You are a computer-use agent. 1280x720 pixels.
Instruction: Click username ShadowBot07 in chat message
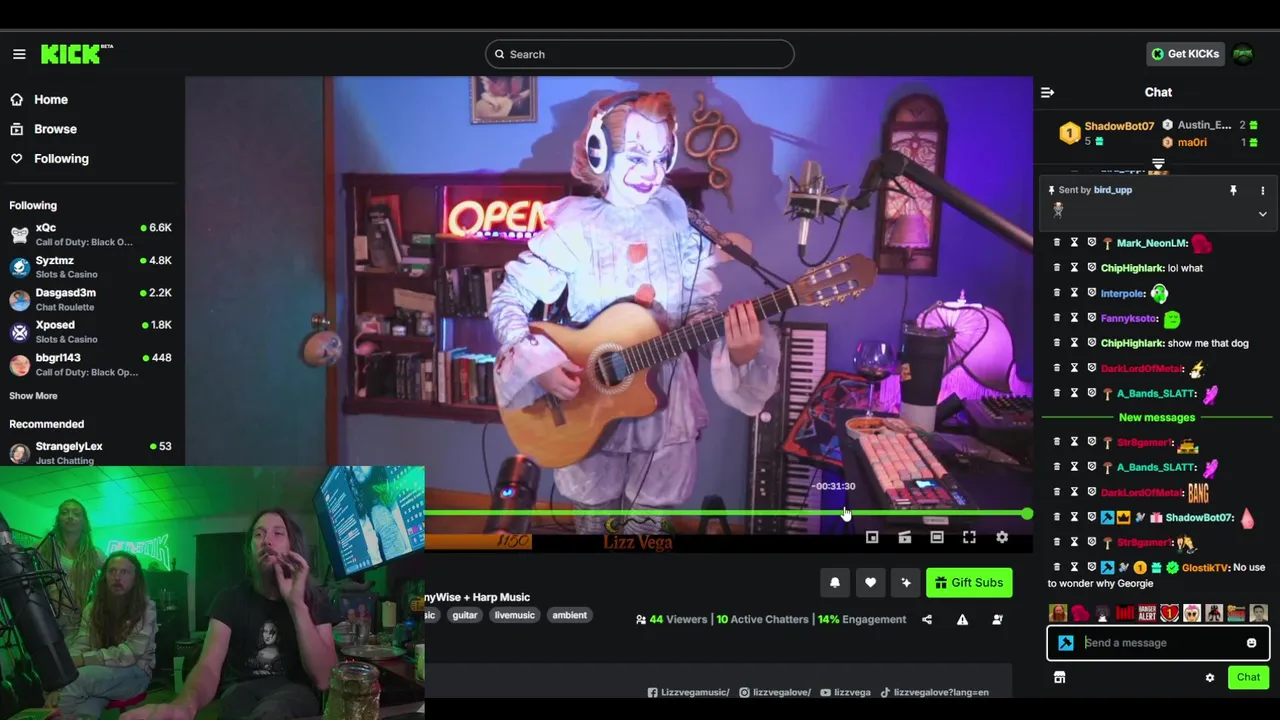click(x=1199, y=517)
